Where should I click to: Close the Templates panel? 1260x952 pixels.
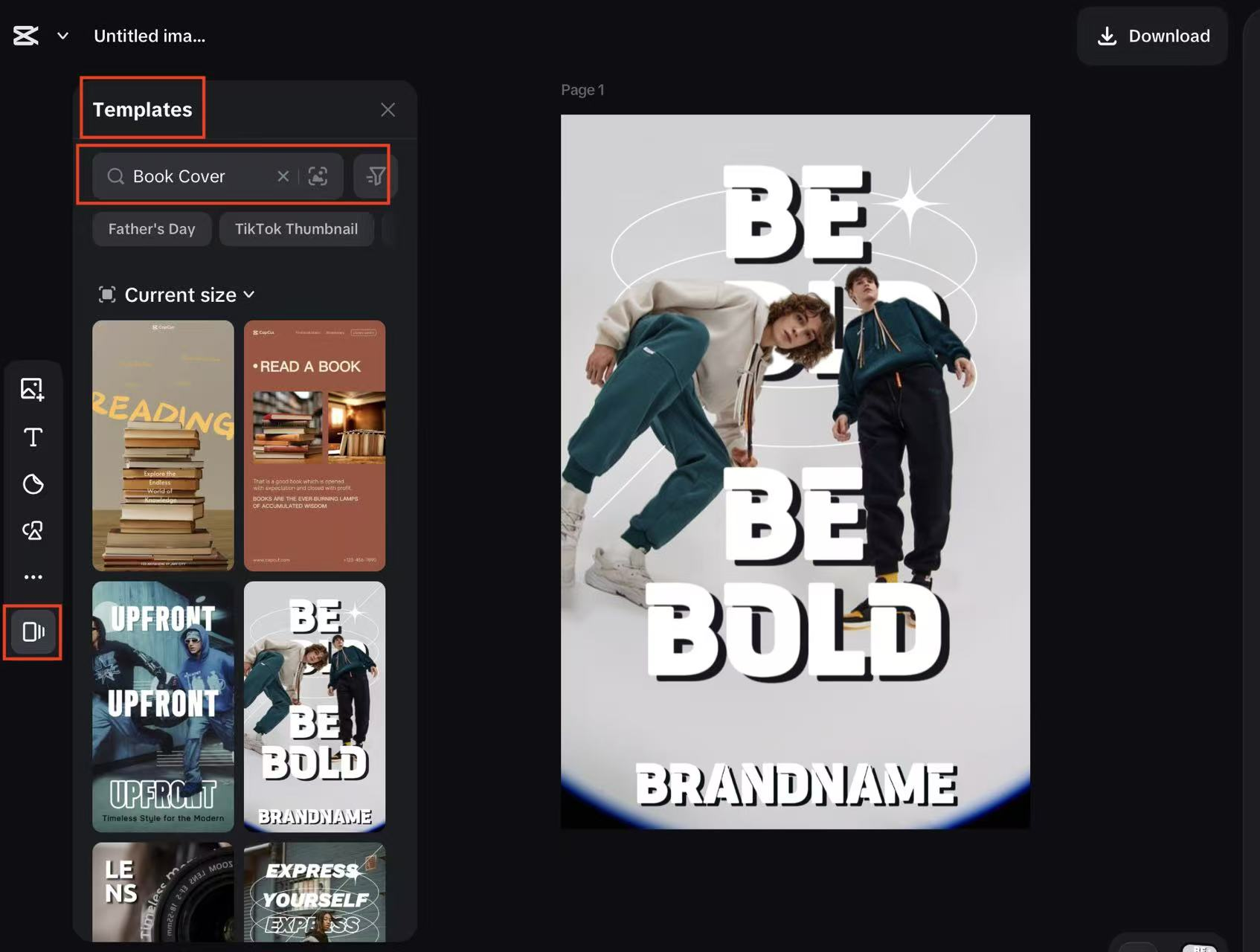388,109
